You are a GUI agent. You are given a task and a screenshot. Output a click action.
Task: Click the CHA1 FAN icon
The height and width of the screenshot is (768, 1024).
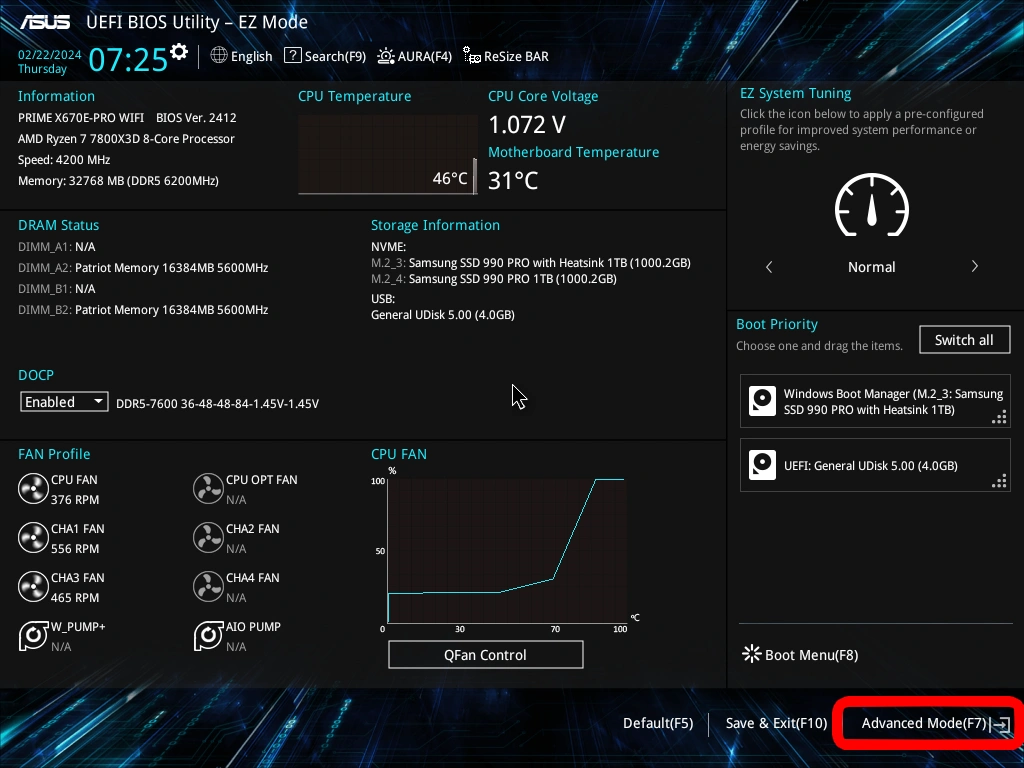[33, 537]
